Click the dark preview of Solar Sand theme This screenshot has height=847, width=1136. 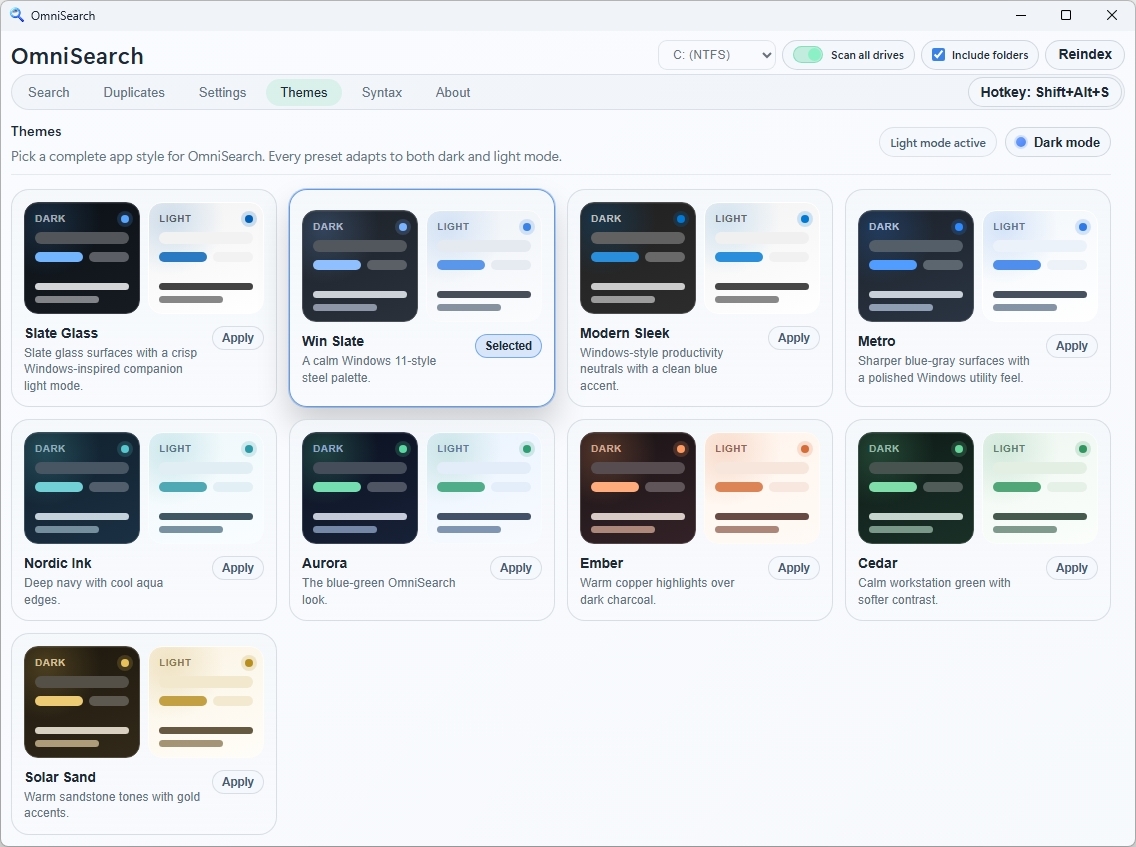(81, 702)
